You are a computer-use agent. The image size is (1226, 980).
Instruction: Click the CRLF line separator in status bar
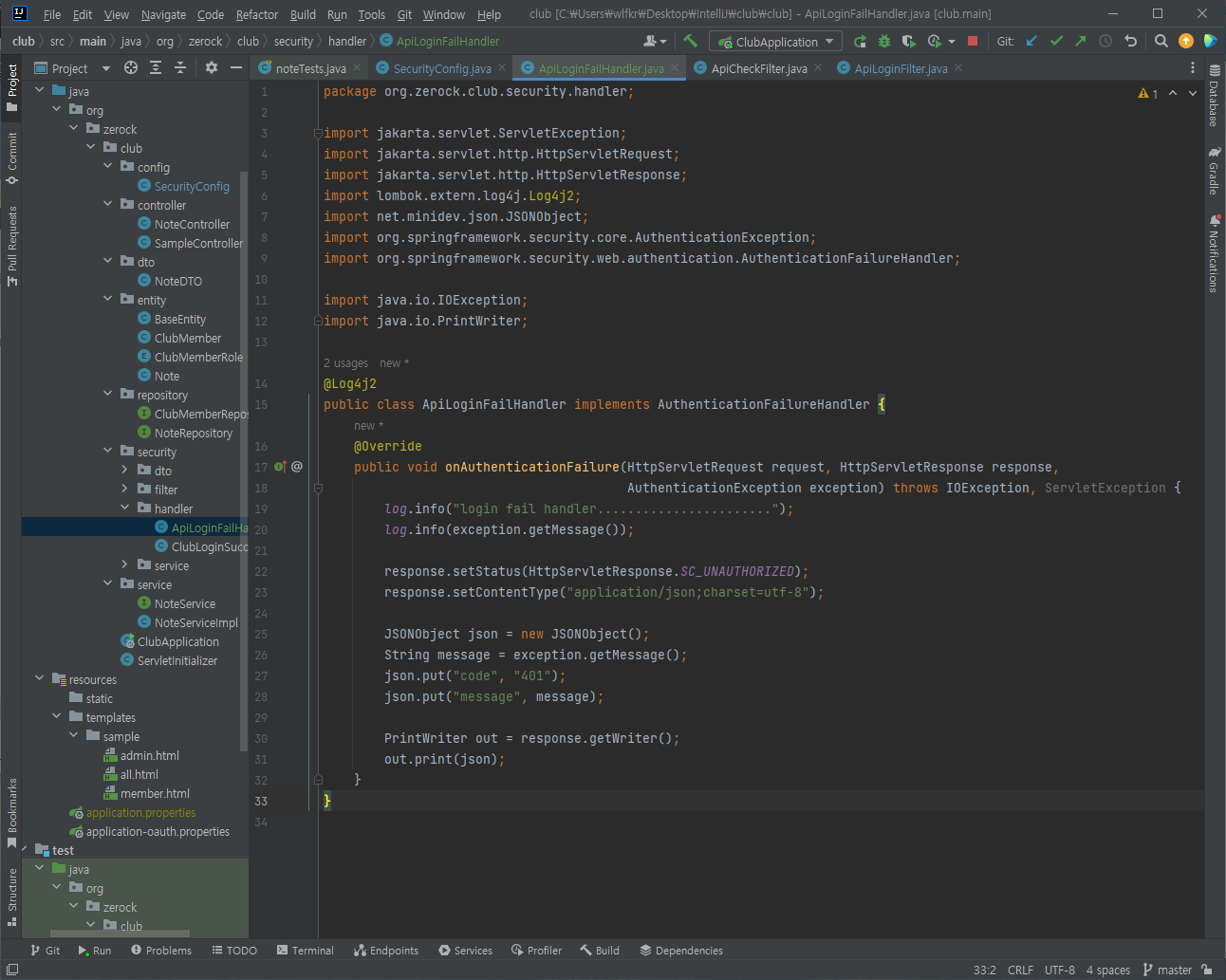[1020, 970]
